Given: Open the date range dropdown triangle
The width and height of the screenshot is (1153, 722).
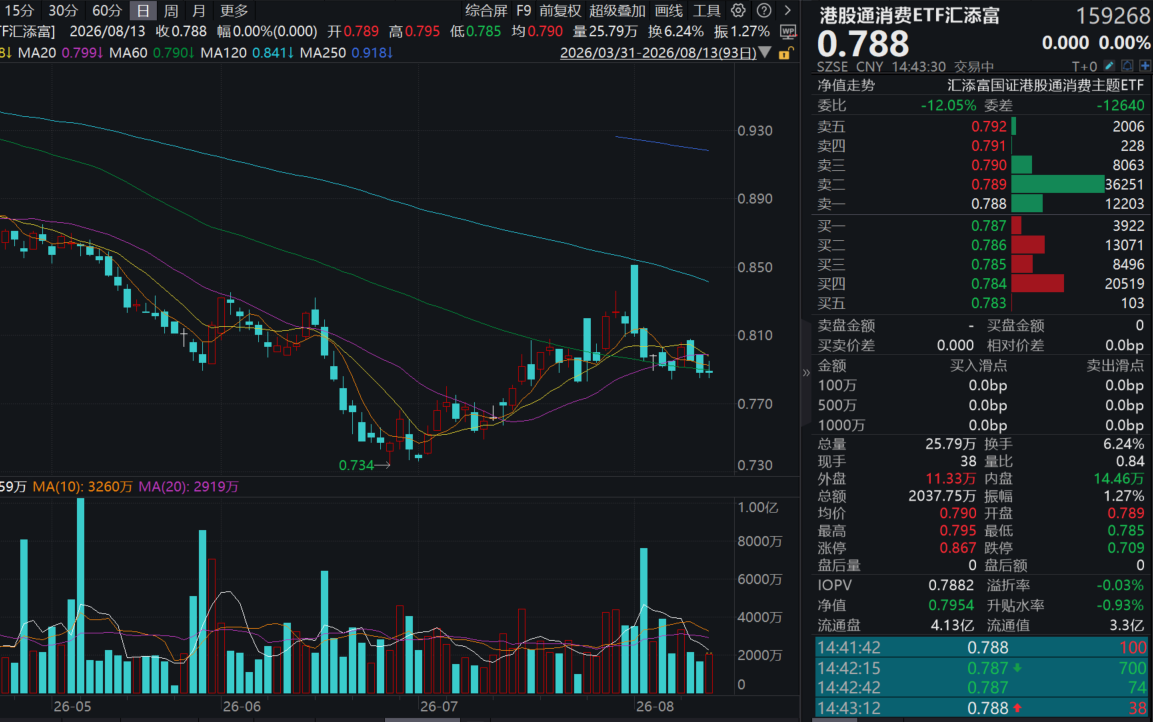Looking at the screenshot, I should (x=765, y=53).
